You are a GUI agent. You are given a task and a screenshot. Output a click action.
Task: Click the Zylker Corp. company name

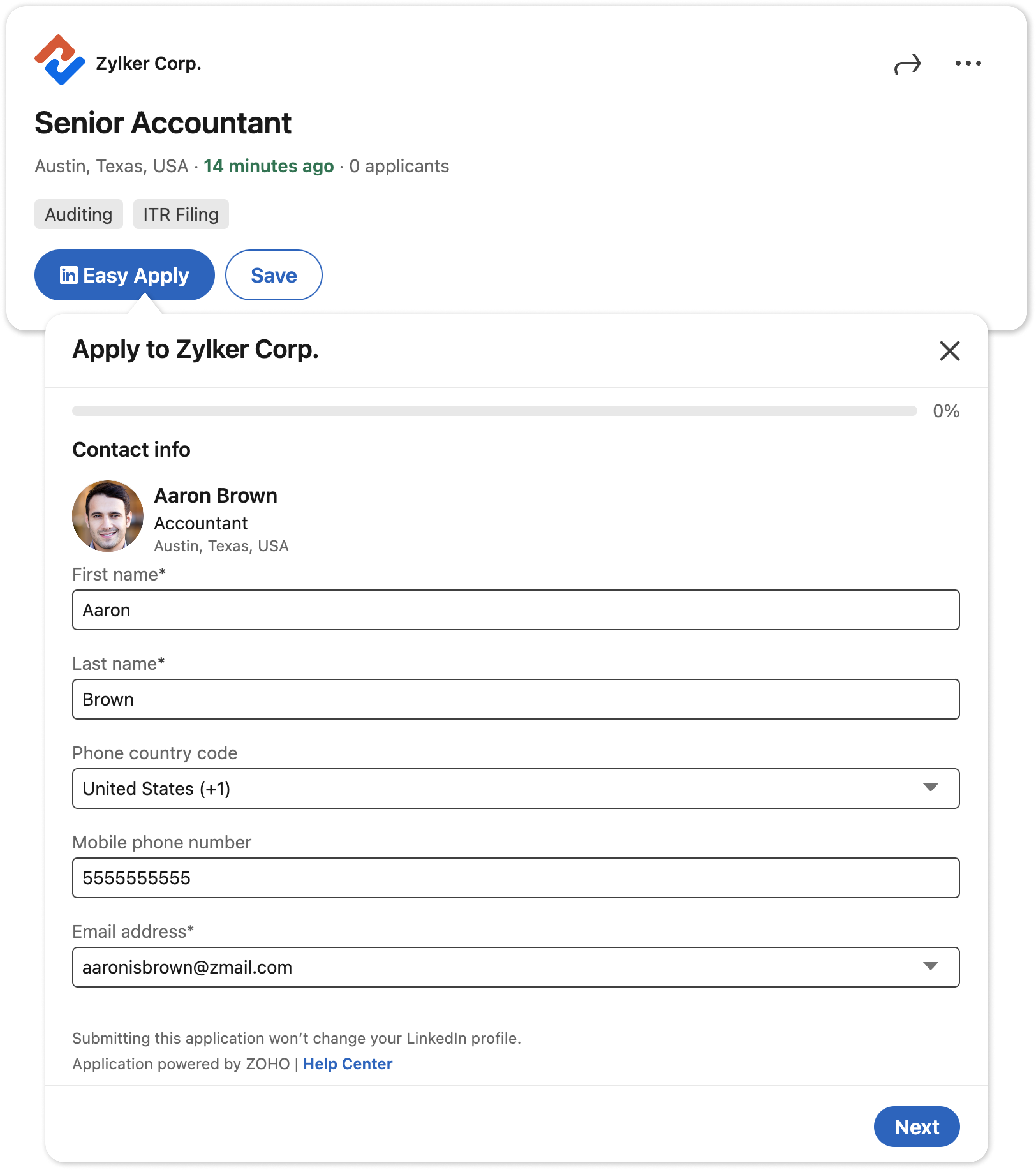(x=149, y=63)
